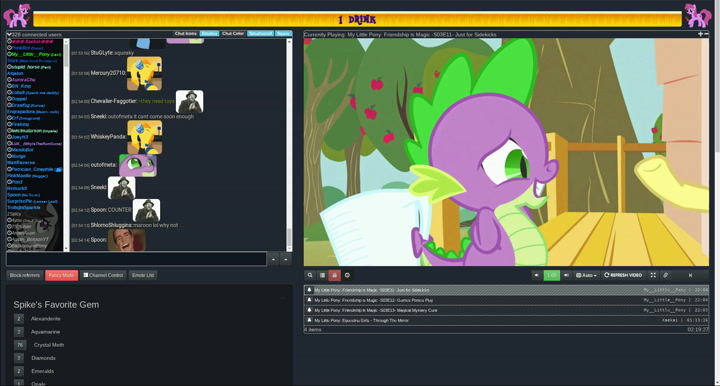720x386 pixels.
Task: Click the bell icon on S03E11 playlist row
Action: click(x=309, y=290)
